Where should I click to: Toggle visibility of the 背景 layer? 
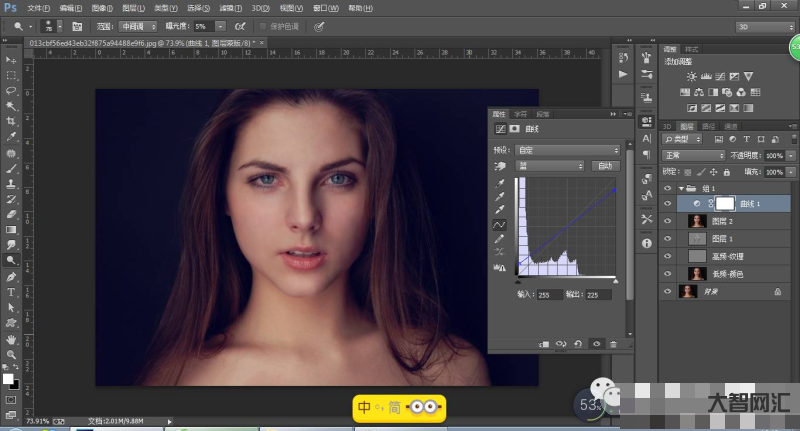click(668, 291)
